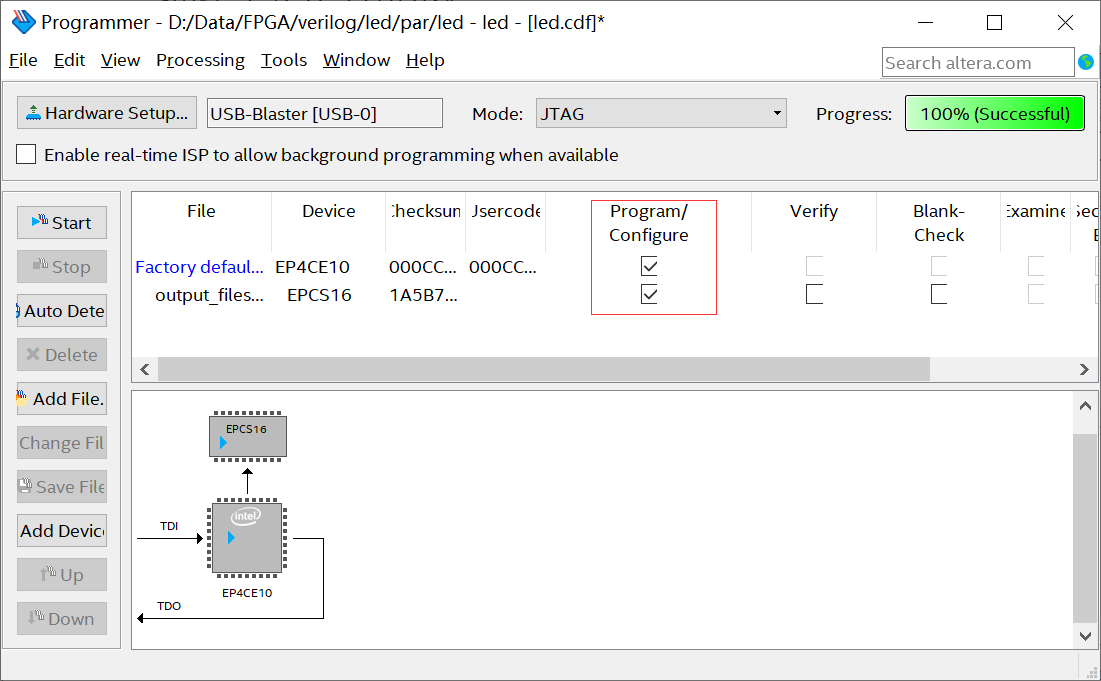
Task: Click the Examine column header
Action: click(1036, 211)
